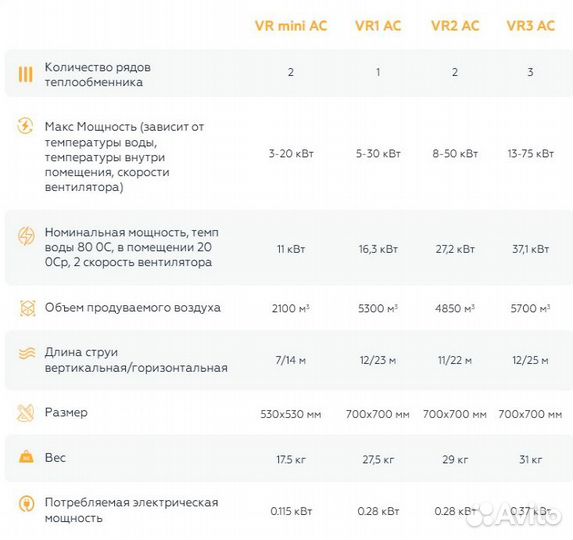Click label 'Количество рядов теплообменника'

[x=98, y=75]
